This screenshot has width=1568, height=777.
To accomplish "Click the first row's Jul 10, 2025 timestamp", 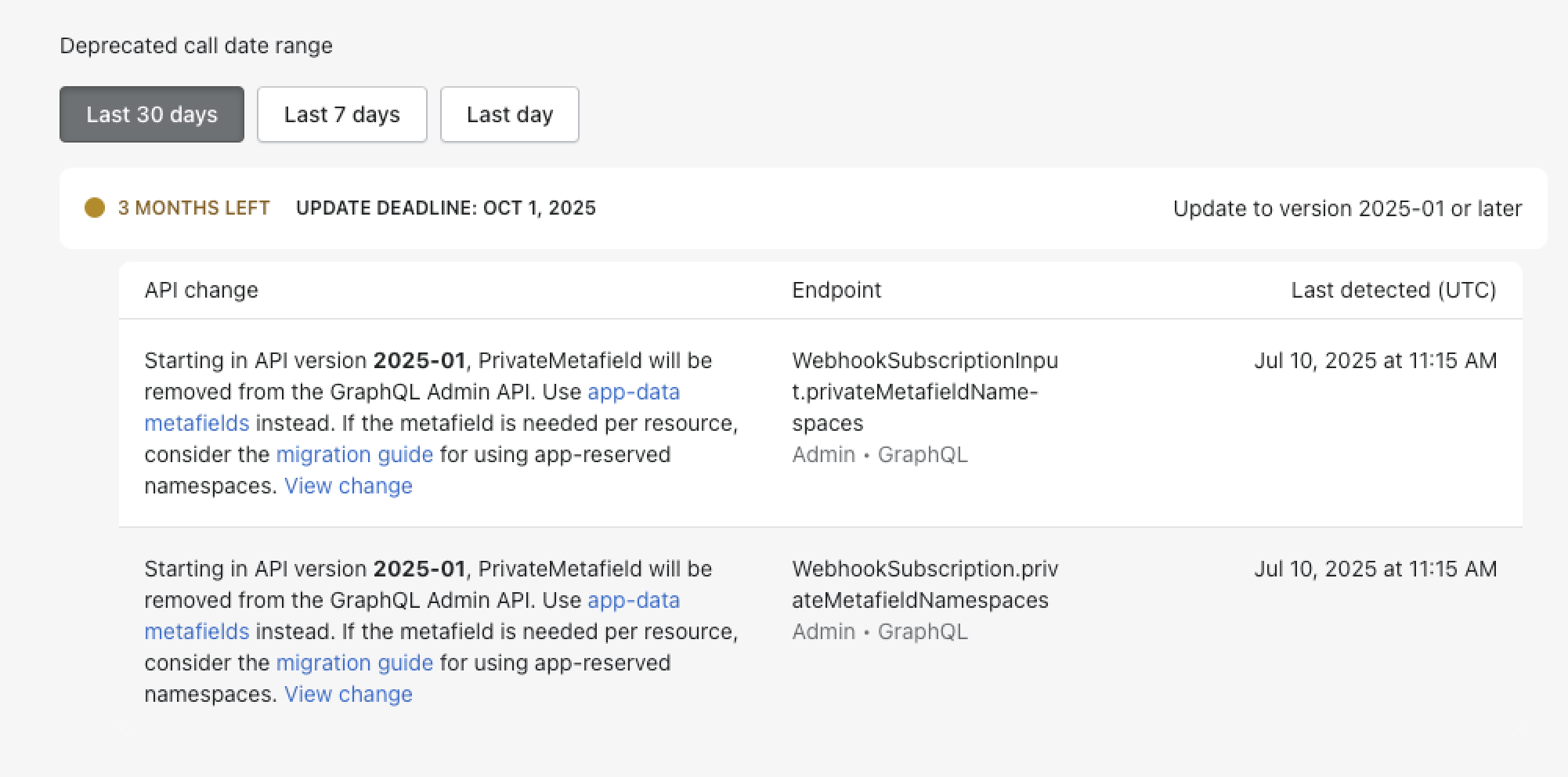I will tap(1375, 360).
